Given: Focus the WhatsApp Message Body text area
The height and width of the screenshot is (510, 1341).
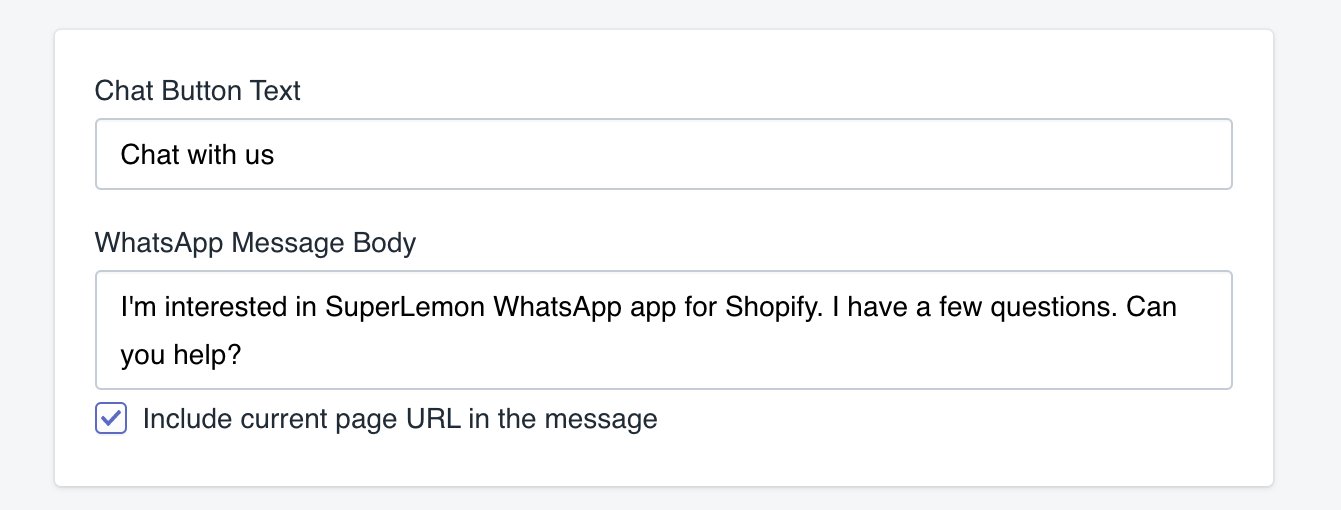Looking at the screenshot, I should (663, 330).
